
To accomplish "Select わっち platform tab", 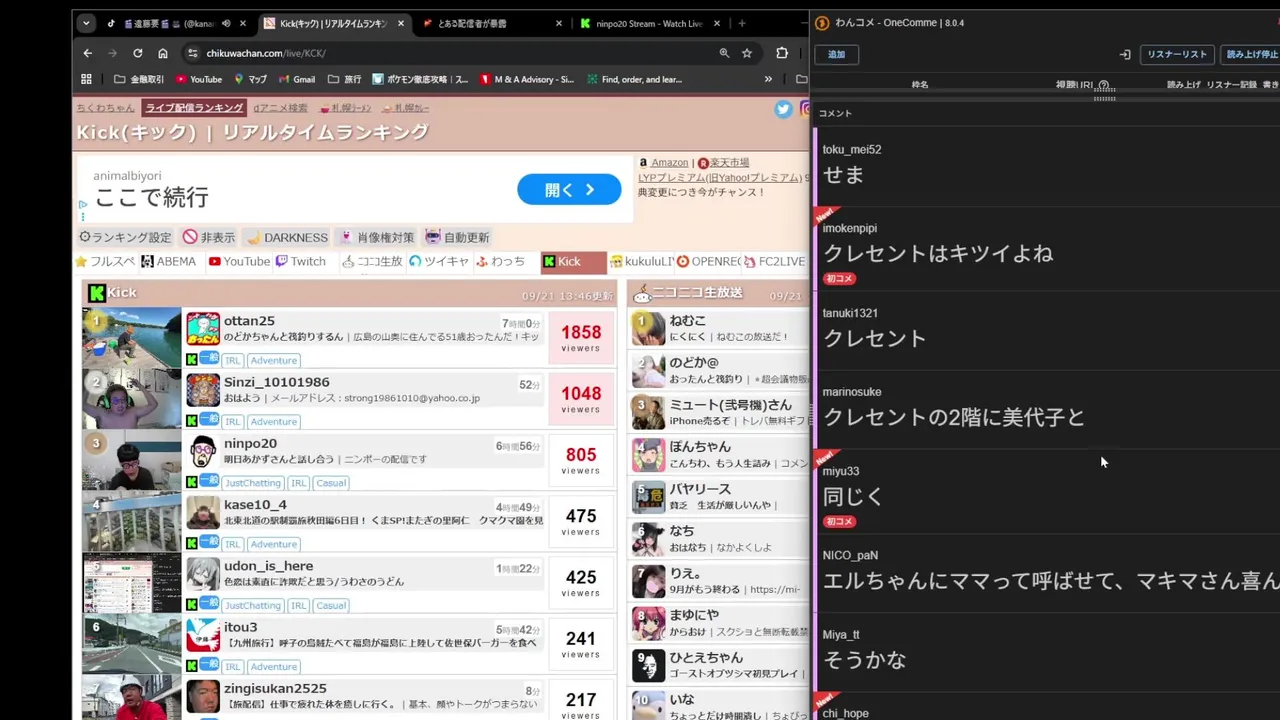I will 501,261.
